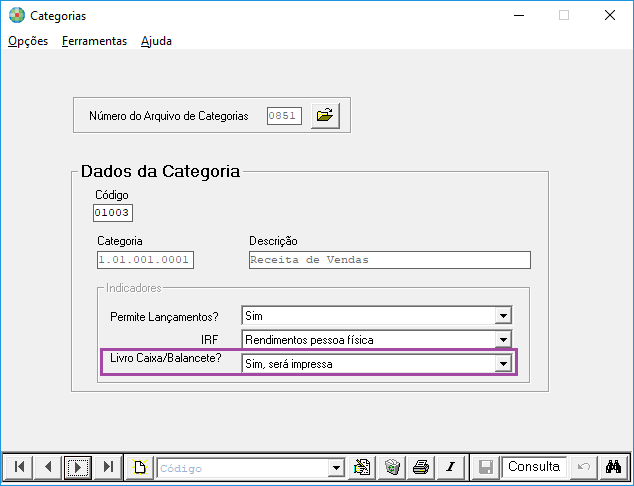Screen dimensions: 634x486
Task: Expand the IRF dropdown
Action: (503, 340)
